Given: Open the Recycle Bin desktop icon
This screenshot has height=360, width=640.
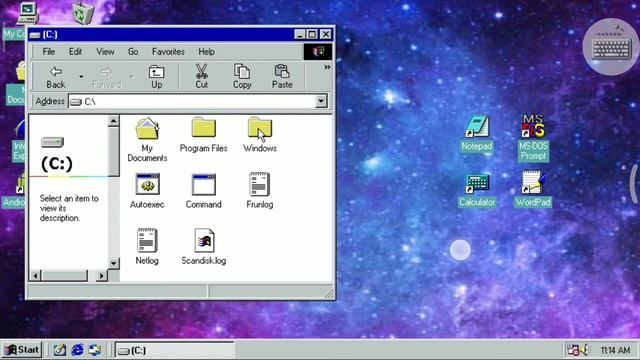Looking at the screenshot, I should (83, 13).
